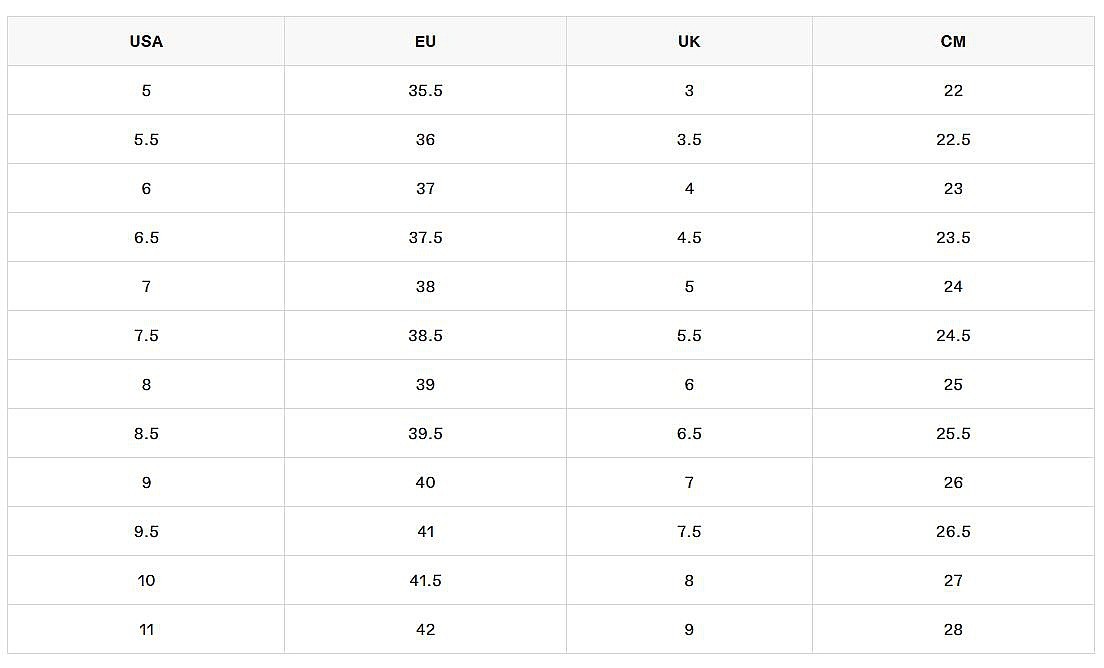Select the USA size 5.5 cell

tap(146, 139)
